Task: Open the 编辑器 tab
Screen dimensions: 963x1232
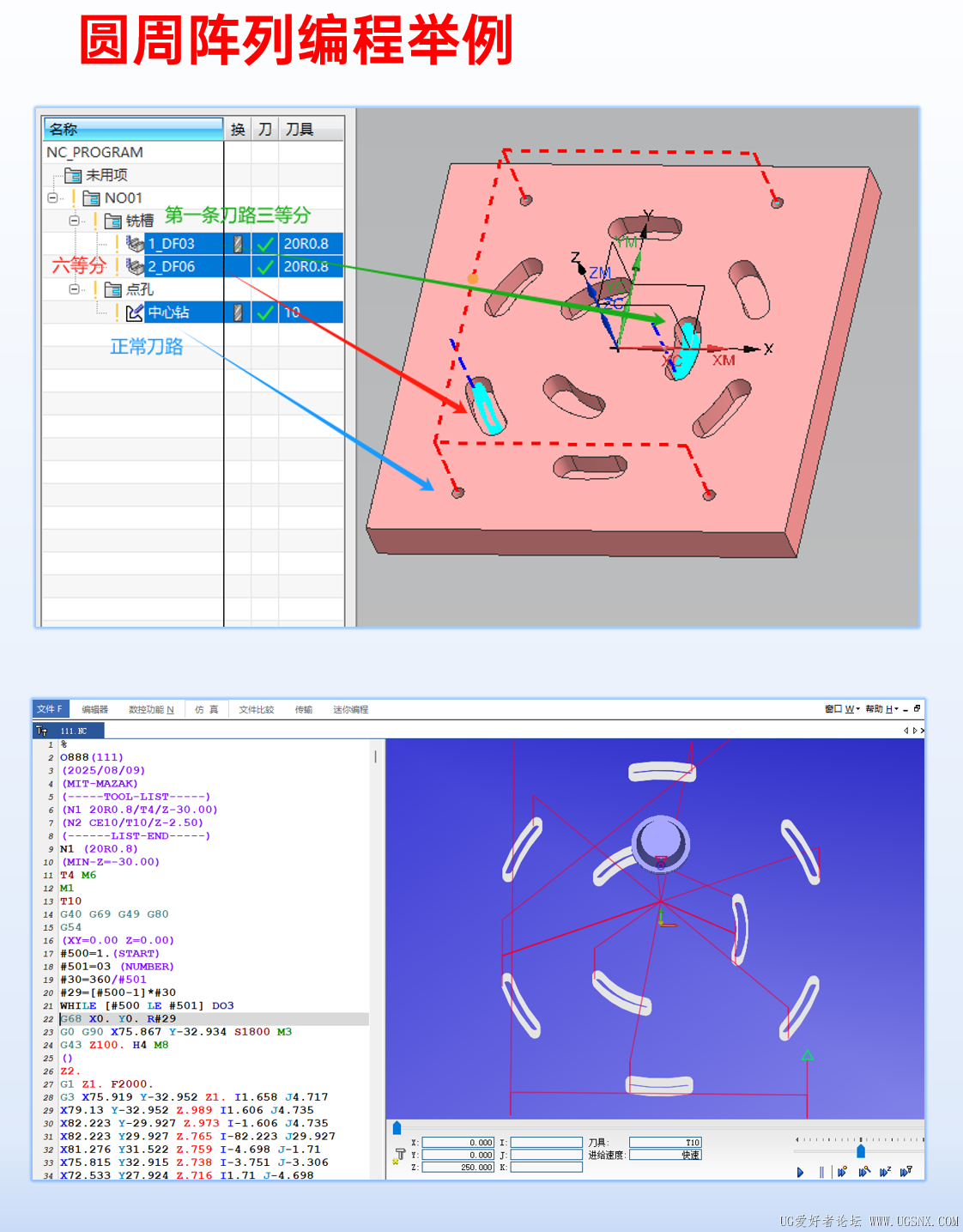Action: [95, 709]
